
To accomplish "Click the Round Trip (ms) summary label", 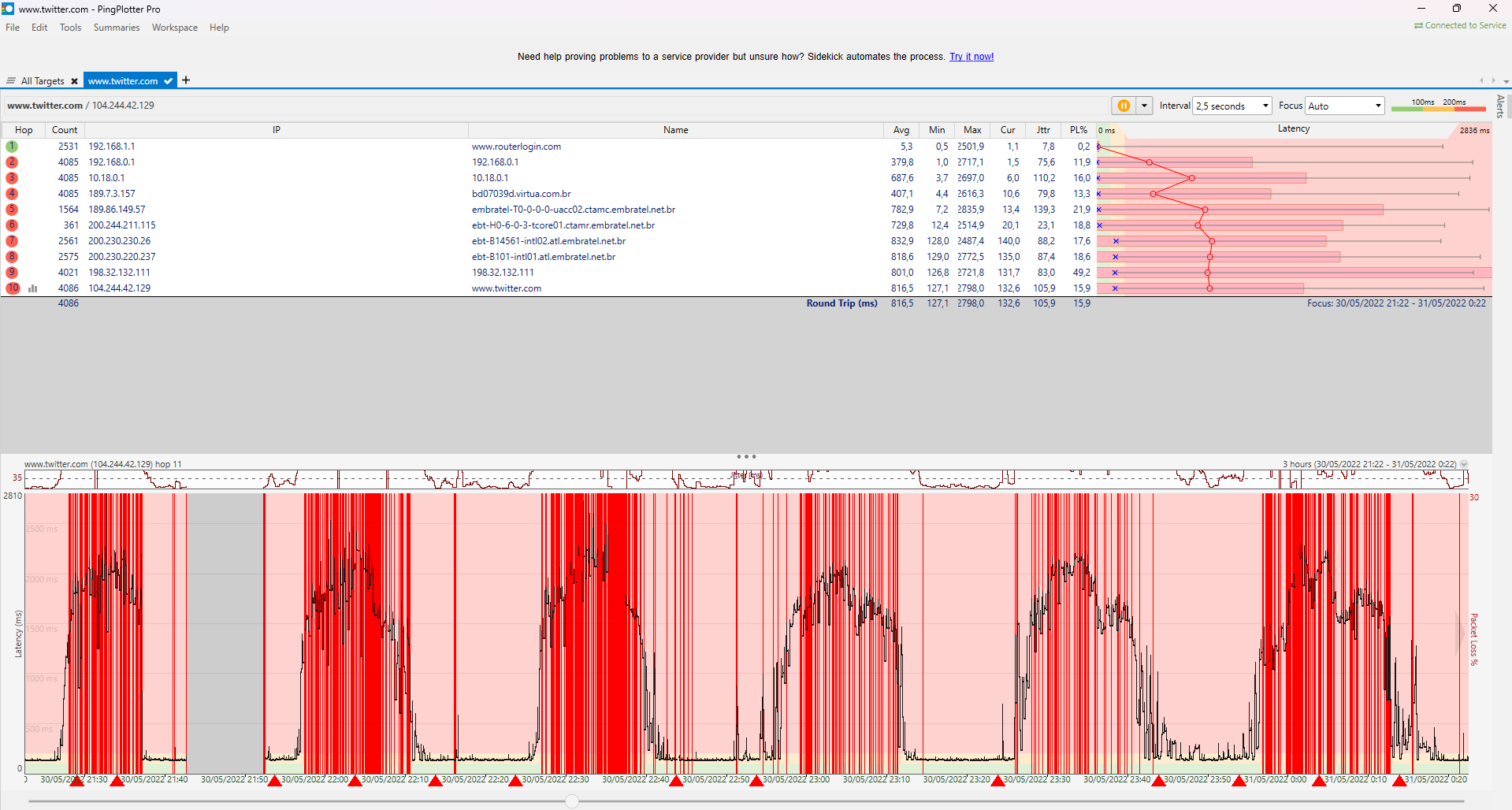I will click(x=841, y=303).
